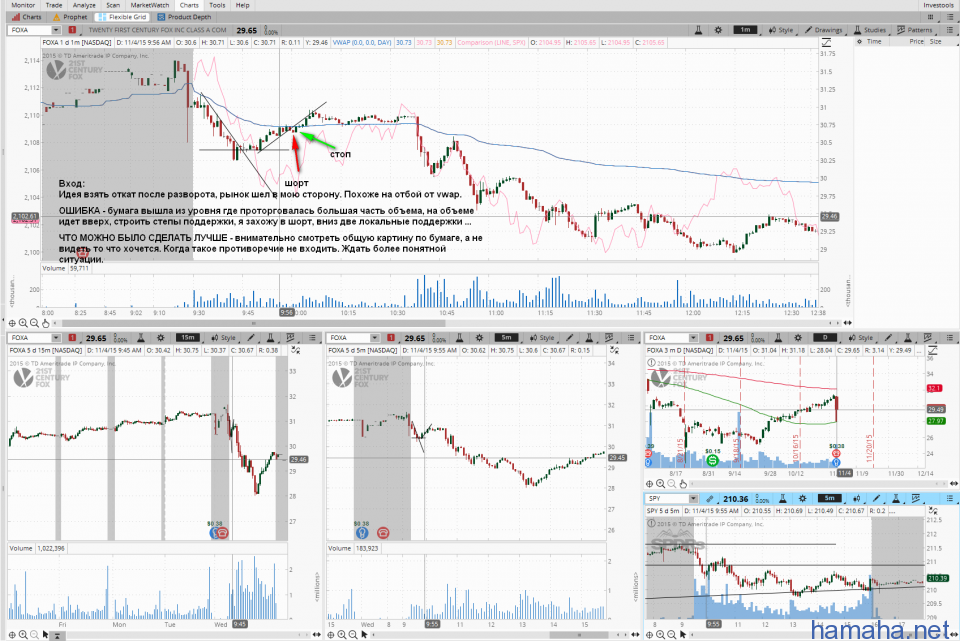Click the drawings pencil icon on daily chart
Viewport: 960px width, 641px height.
pyautogui.click(x=888, y=338)
